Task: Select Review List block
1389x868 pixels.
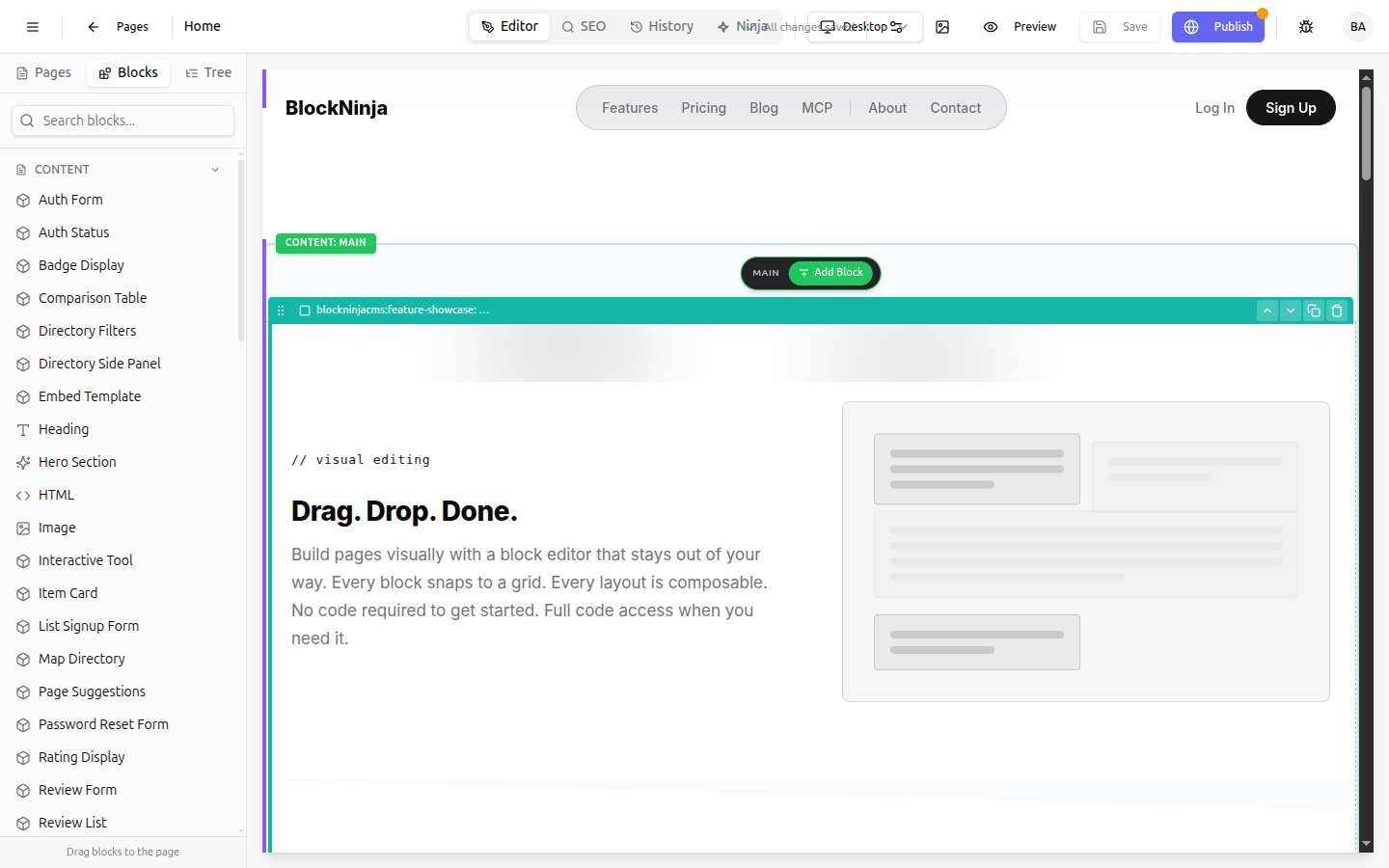Action: coord(122,823)
